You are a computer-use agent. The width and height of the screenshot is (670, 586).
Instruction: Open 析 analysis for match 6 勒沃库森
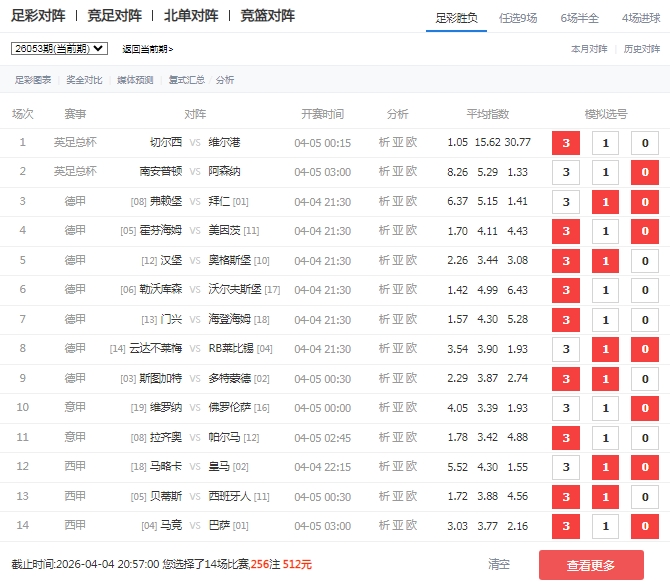click(x=384, y=290)
